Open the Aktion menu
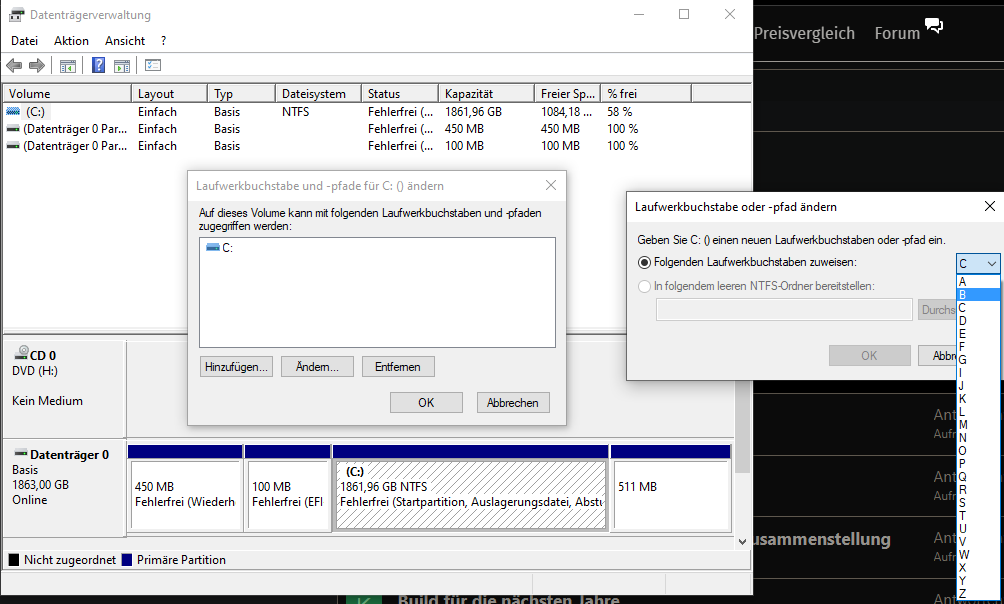 pos(71,41)
